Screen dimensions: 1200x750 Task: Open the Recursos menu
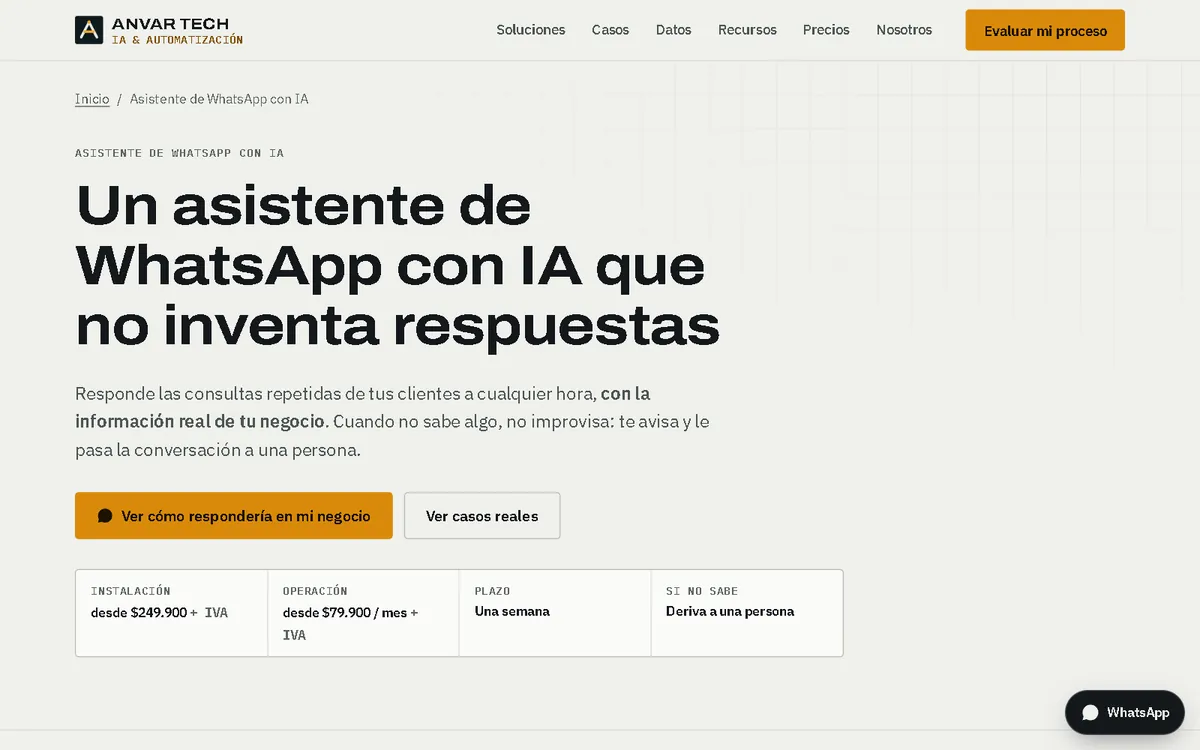(x=747, y=30)
